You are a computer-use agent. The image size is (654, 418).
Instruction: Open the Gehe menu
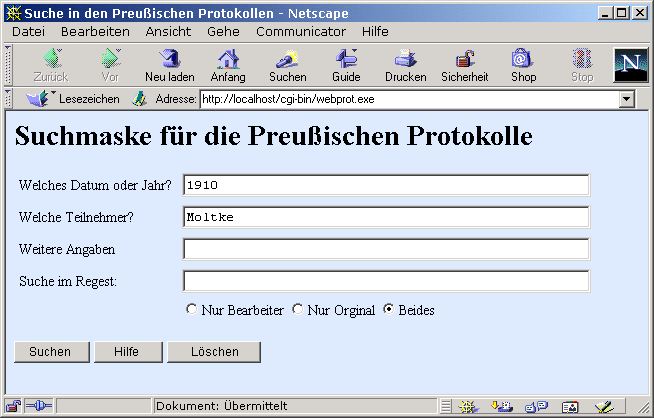(x=223, y=32)
